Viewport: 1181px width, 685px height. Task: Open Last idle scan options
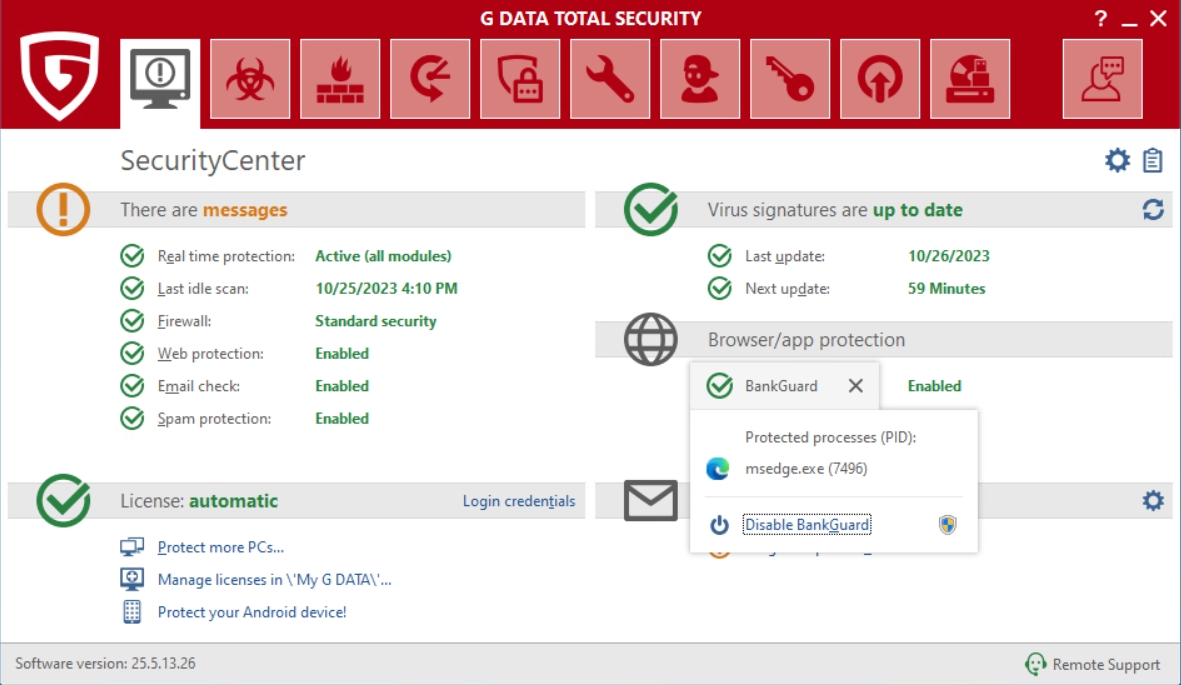pos(203,289)
